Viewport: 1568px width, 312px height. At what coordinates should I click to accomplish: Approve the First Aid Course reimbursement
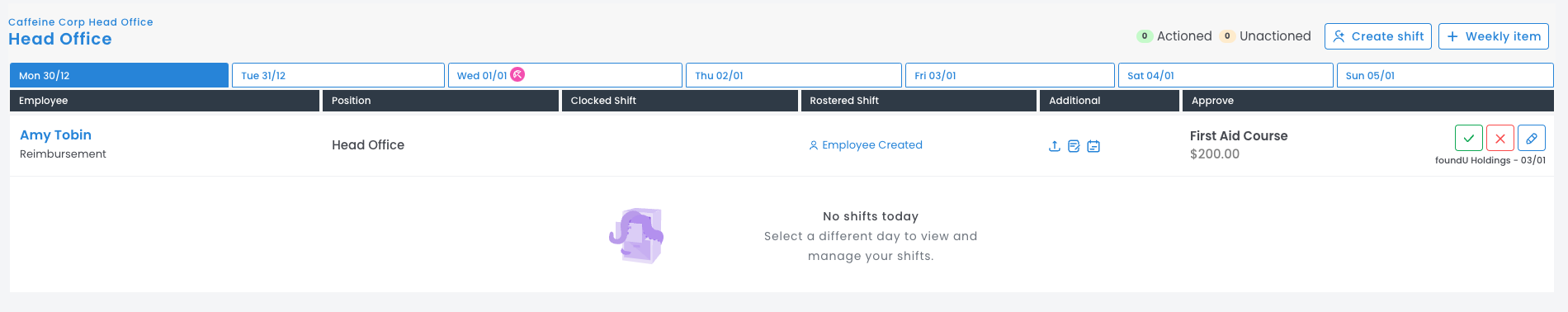pos(1469,138)
